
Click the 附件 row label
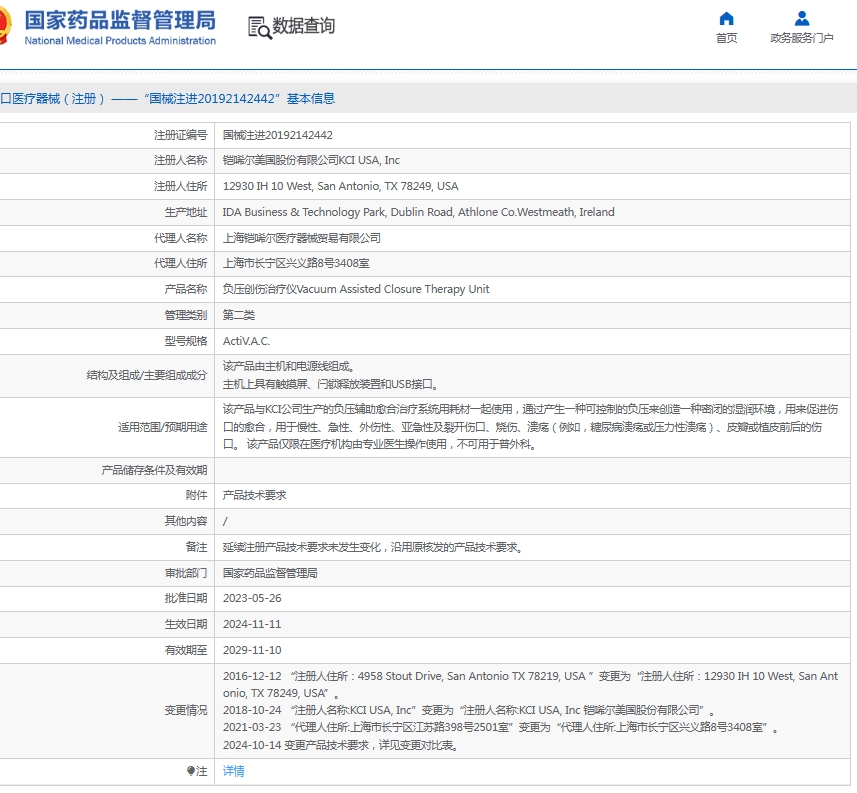point(196,495)
